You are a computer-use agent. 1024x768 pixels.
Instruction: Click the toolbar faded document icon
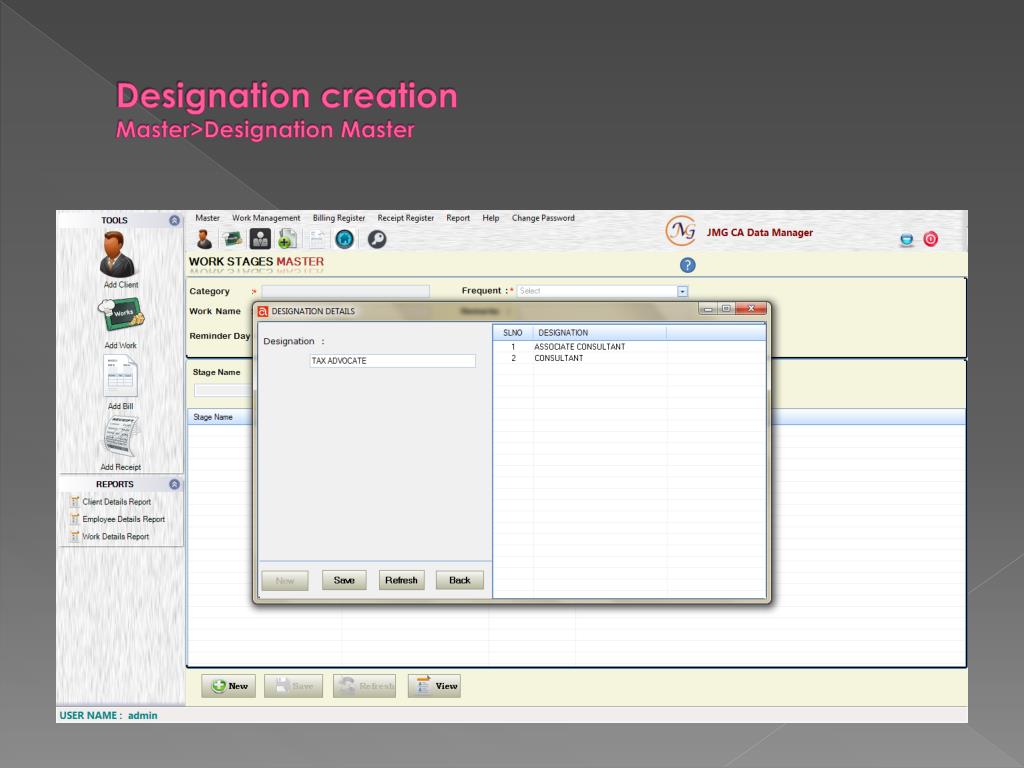click(317, 240)
